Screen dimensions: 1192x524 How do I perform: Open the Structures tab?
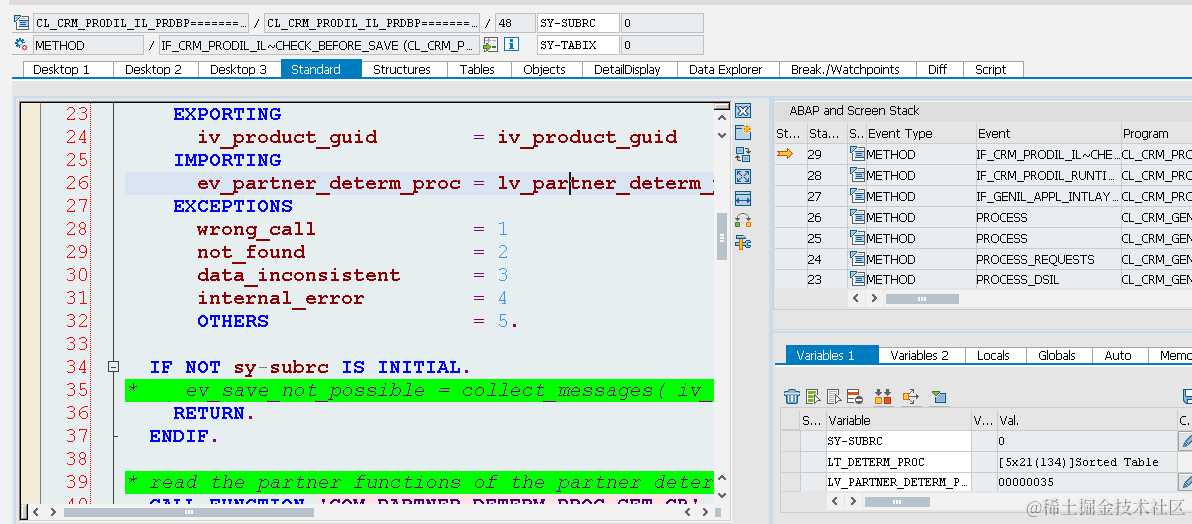[402, 69]
